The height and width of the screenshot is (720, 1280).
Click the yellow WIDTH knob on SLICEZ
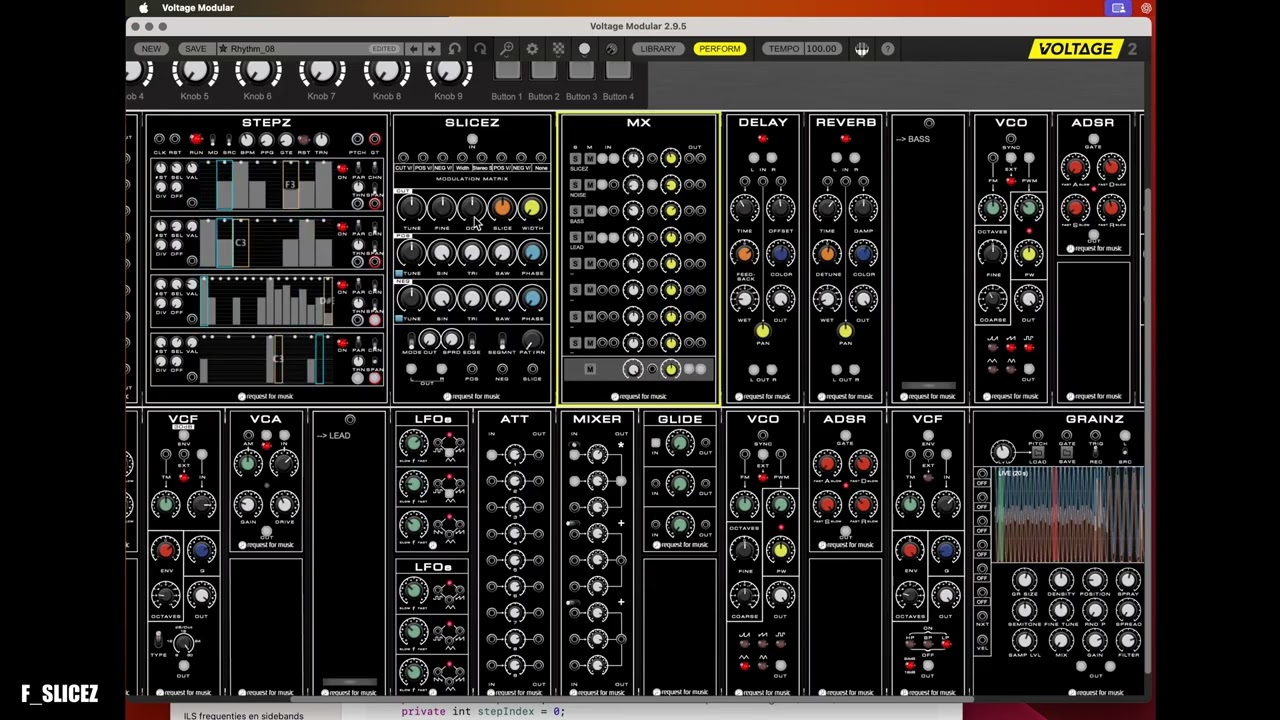tap(532, 207)
